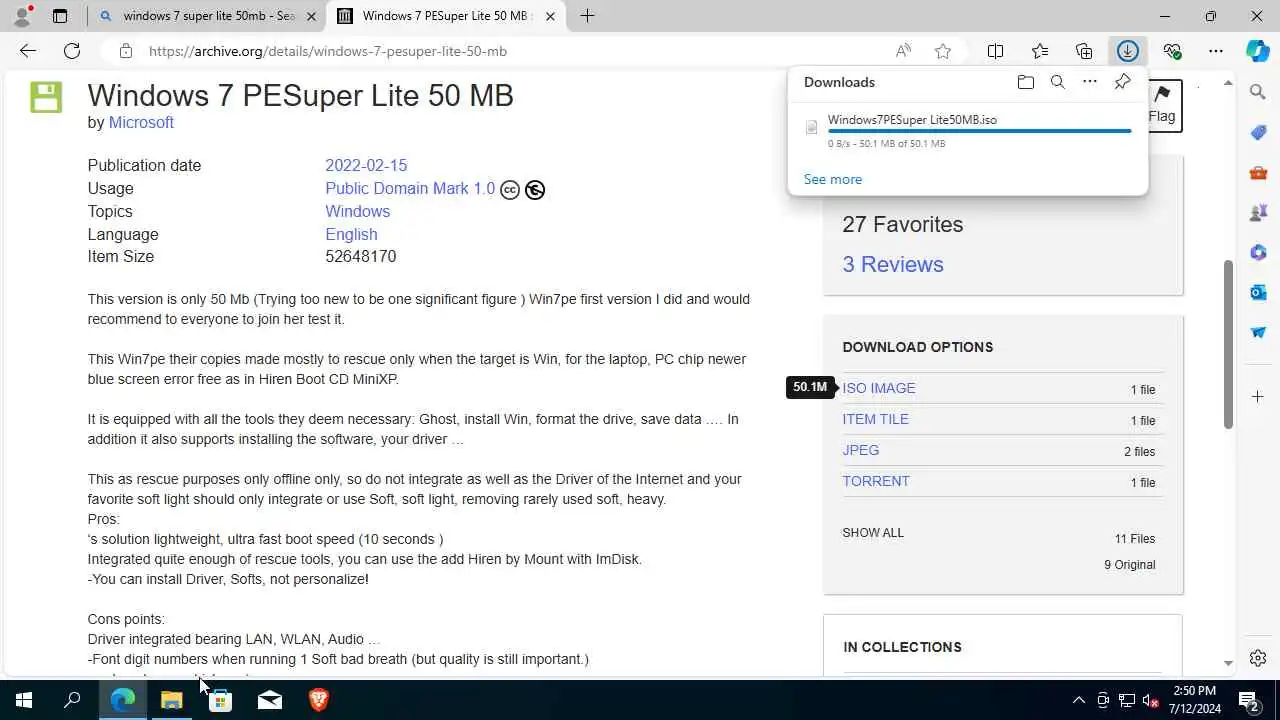This screenshot has width=1280, height=720.
Task: Open downloaded Windows7PESuper Lite50MB.iso file
Action: point(912,119)
